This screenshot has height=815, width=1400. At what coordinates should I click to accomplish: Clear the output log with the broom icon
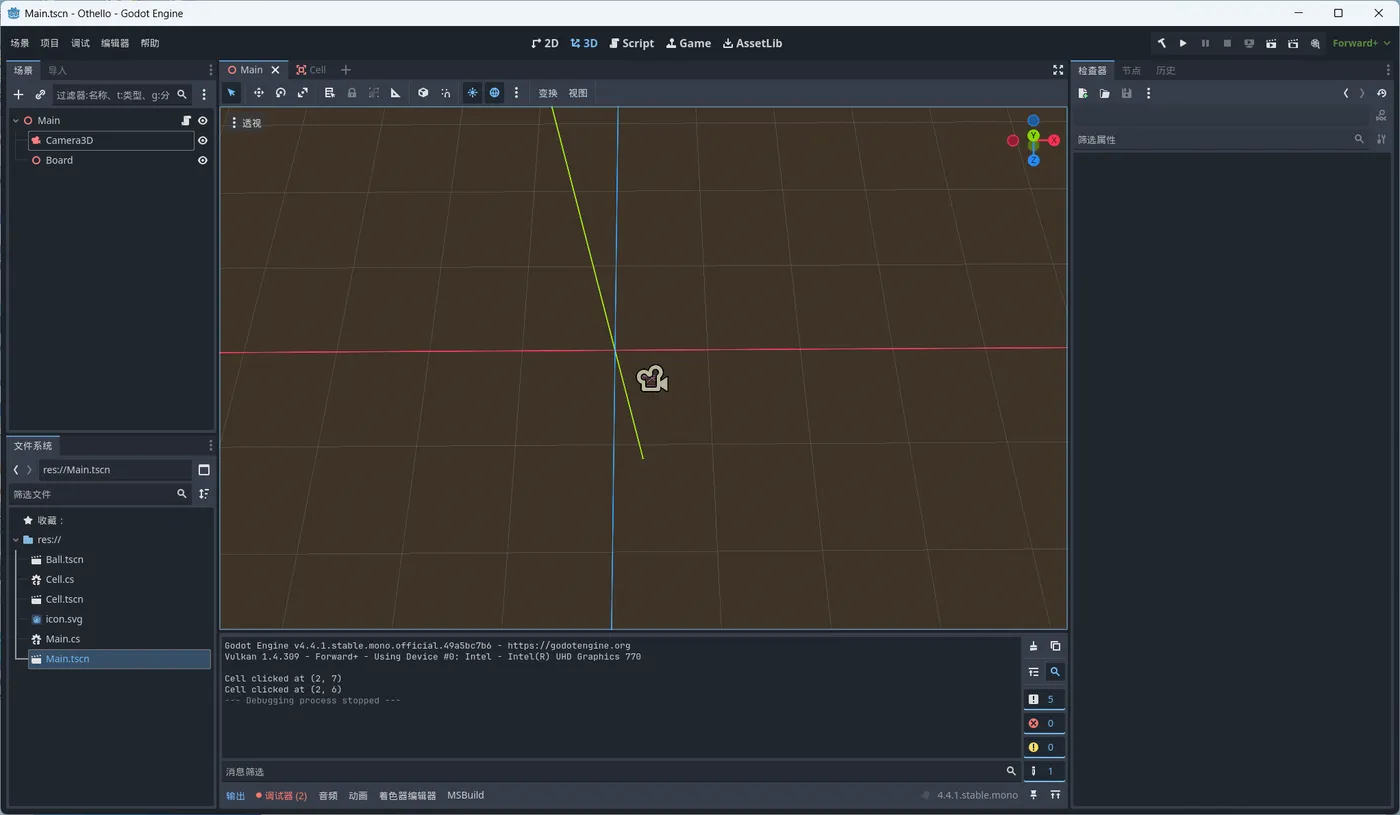click(x=1033, y=646)
